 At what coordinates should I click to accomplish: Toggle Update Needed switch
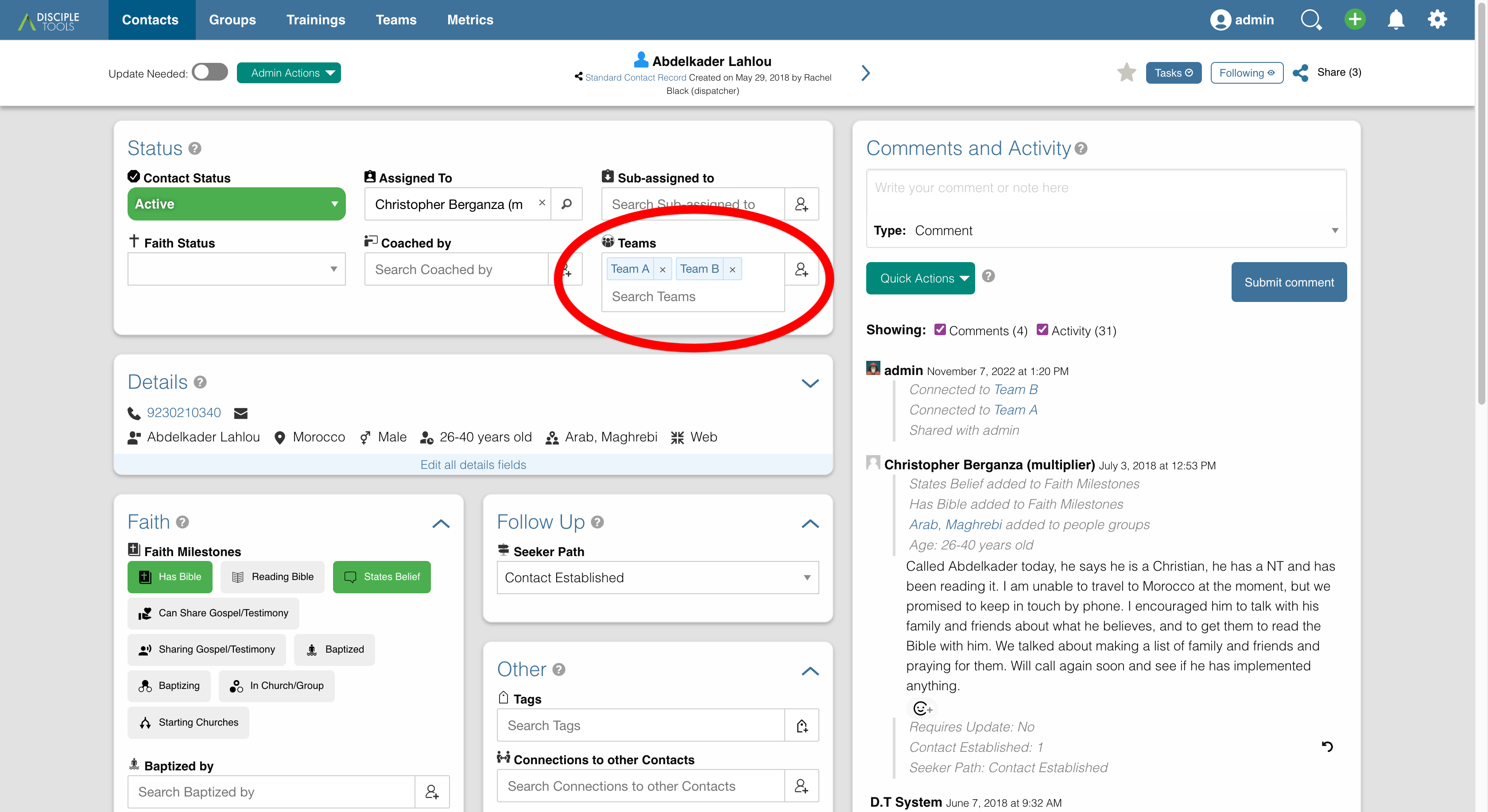[209, 72]
